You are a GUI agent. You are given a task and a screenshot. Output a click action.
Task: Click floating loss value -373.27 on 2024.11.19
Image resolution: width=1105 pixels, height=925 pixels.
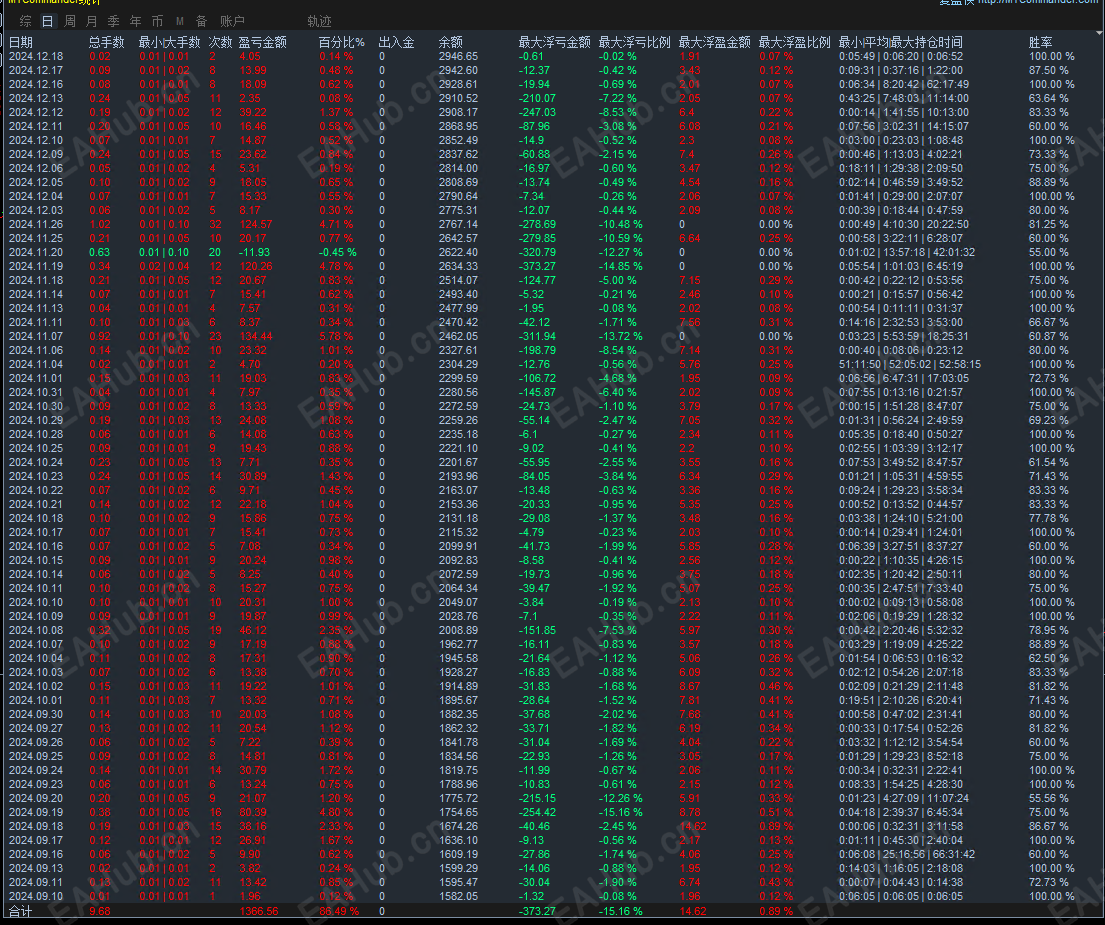click(x=537, y=266)
